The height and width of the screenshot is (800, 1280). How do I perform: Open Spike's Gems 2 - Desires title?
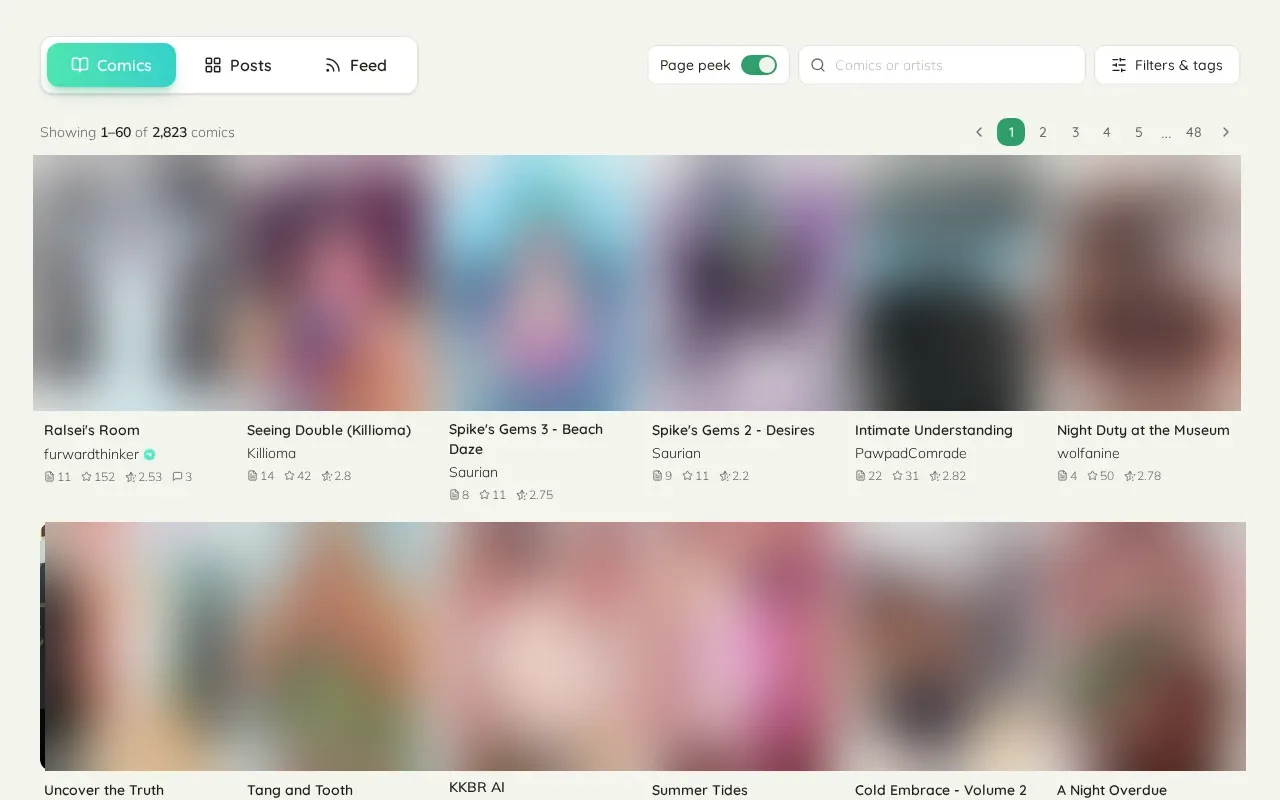coord(733,430)
